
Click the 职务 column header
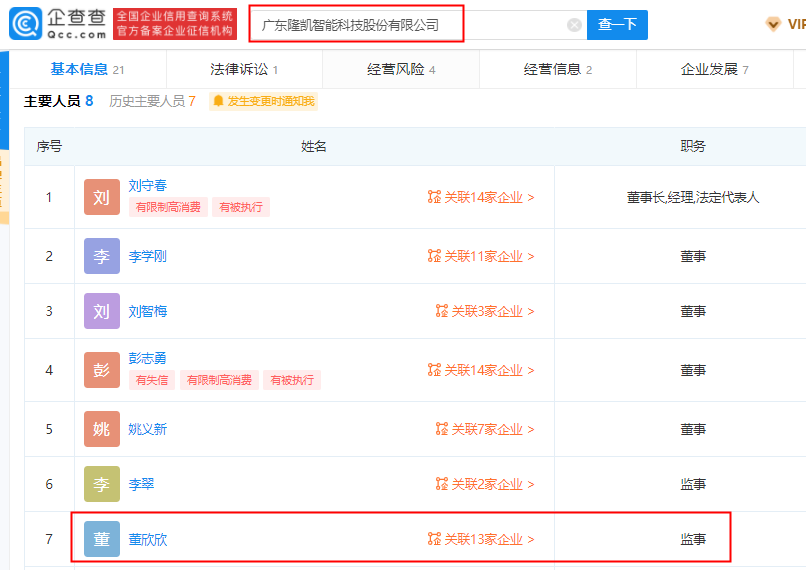tap(692, 146)
